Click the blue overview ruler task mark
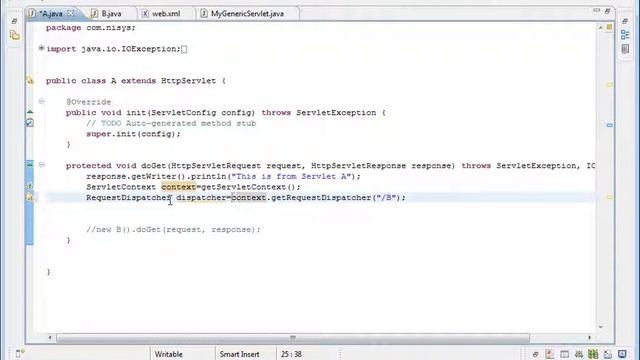Image resolution: width=640 pixels, height=360 pixels. pos(609,125)
